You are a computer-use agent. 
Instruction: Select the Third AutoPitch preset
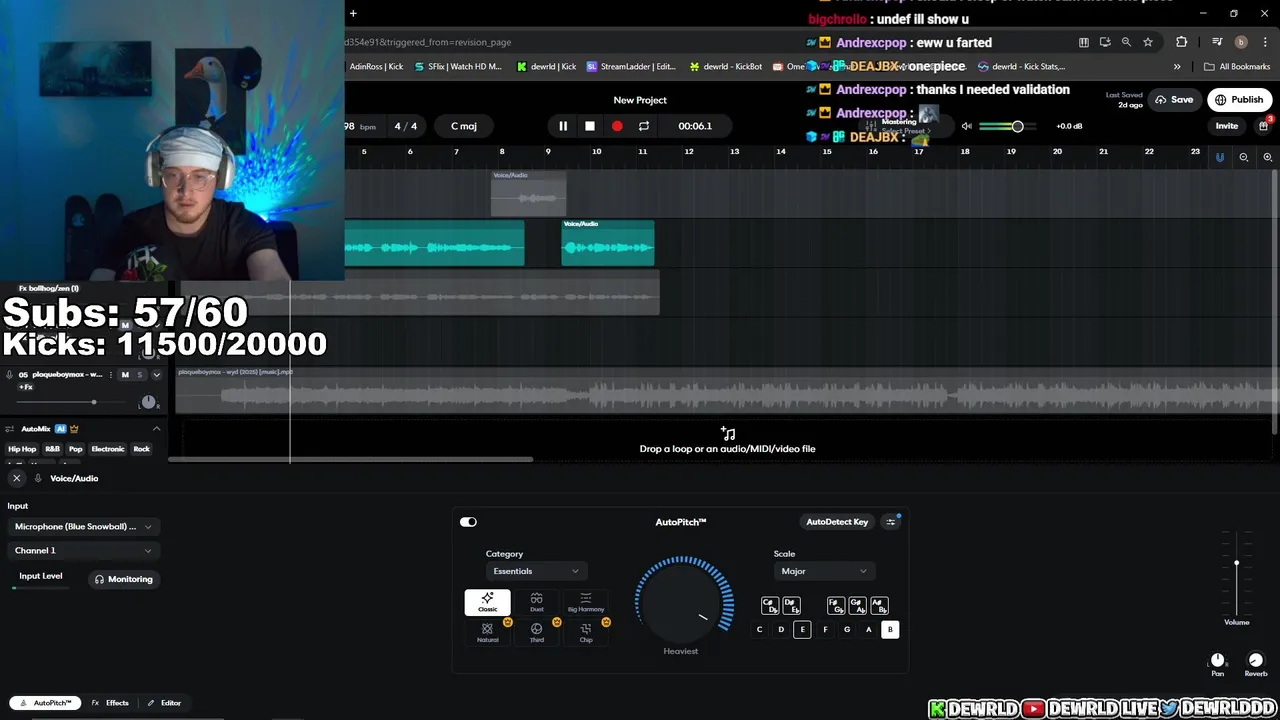(x=537, y=632)
